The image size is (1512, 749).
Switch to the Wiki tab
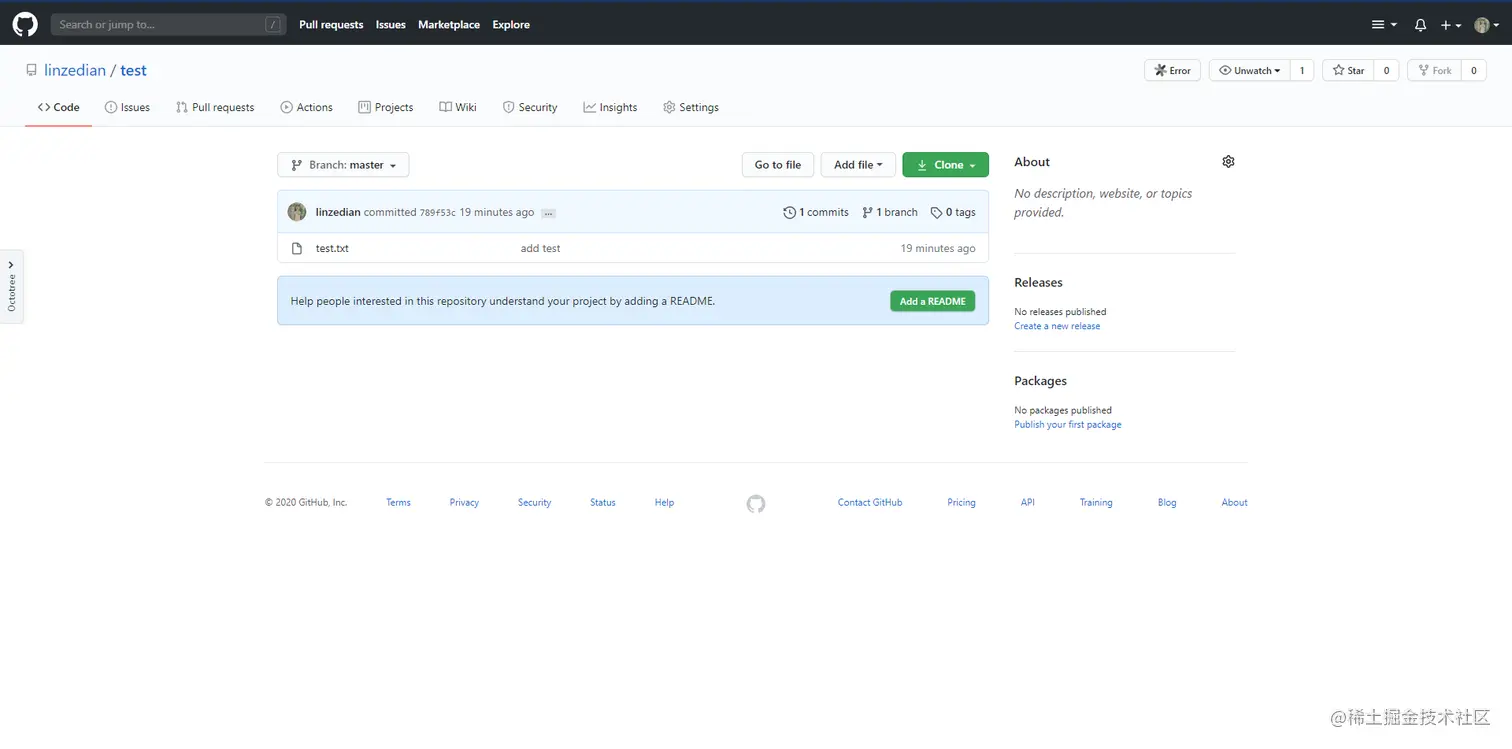[458, 107]
